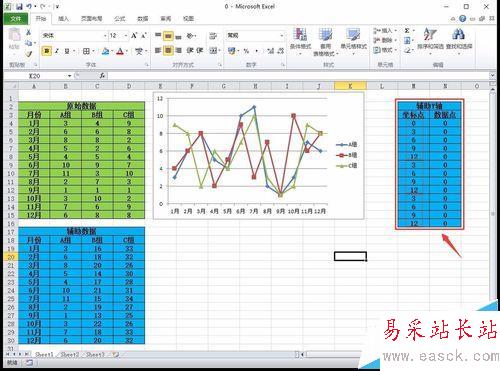500x371 pixels.
Task: Click the Fill Color paint bucket
Action: click(x=105, y=51)
